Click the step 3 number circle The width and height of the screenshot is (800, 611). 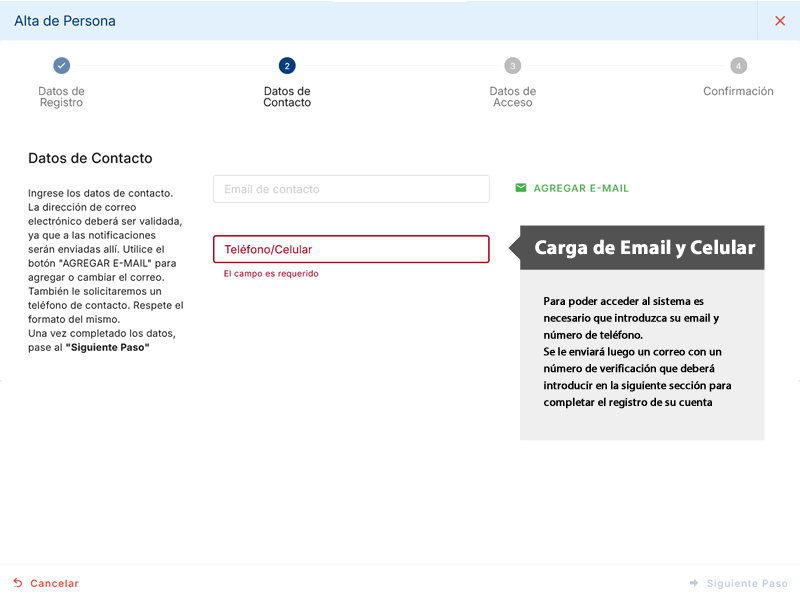513,66
